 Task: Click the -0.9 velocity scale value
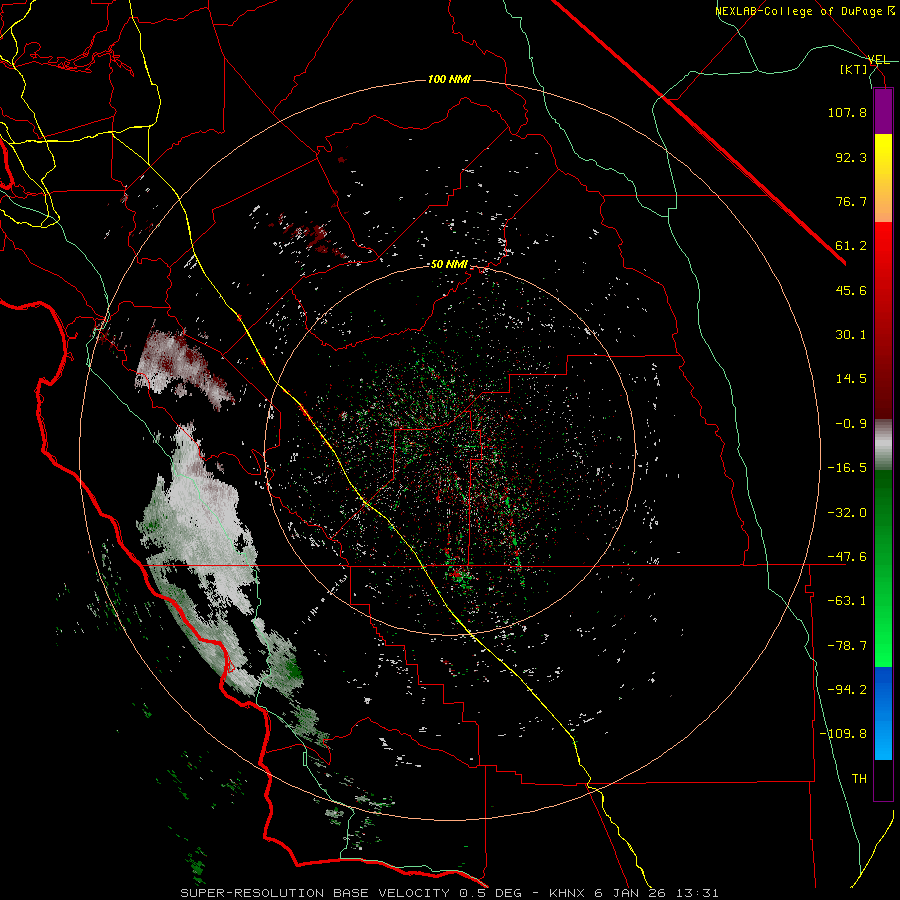pos(851,424)
